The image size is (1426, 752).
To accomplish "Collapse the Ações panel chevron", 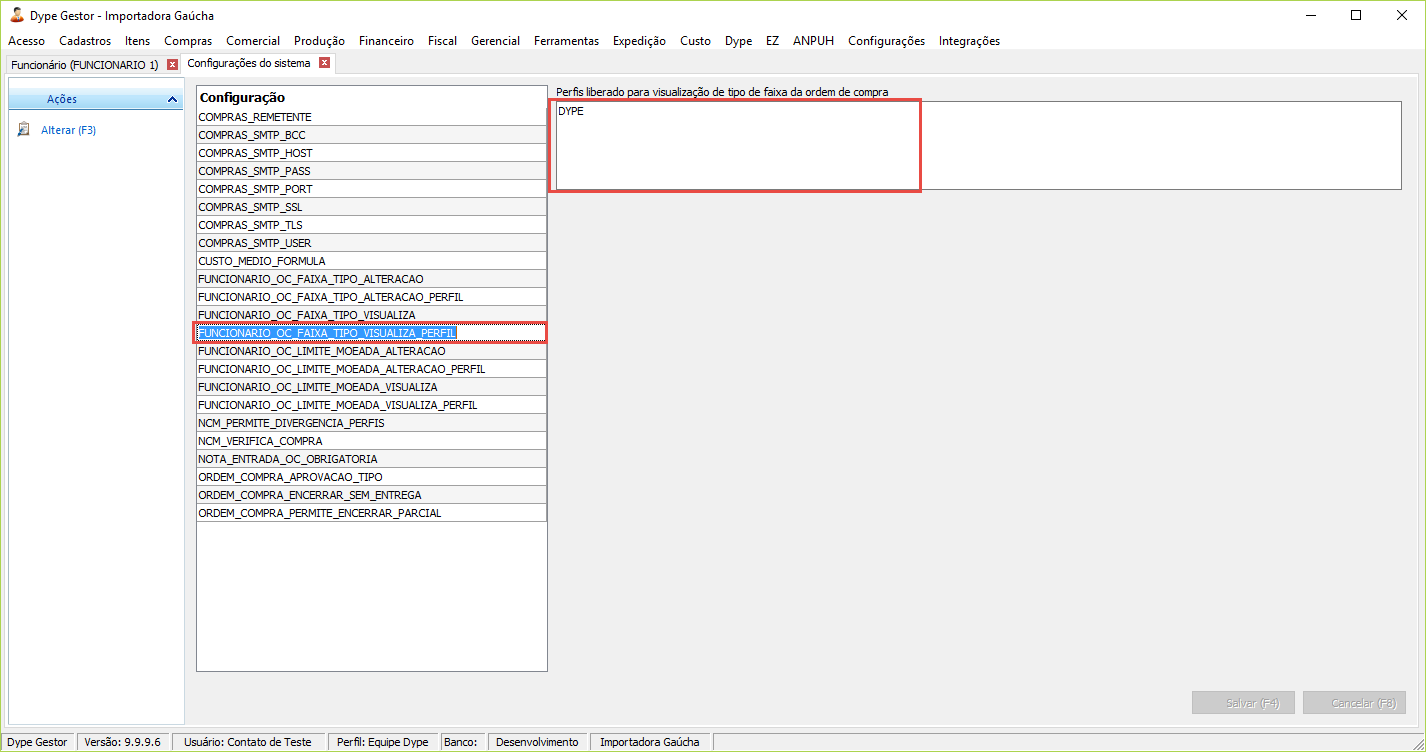I will (173, 100).
